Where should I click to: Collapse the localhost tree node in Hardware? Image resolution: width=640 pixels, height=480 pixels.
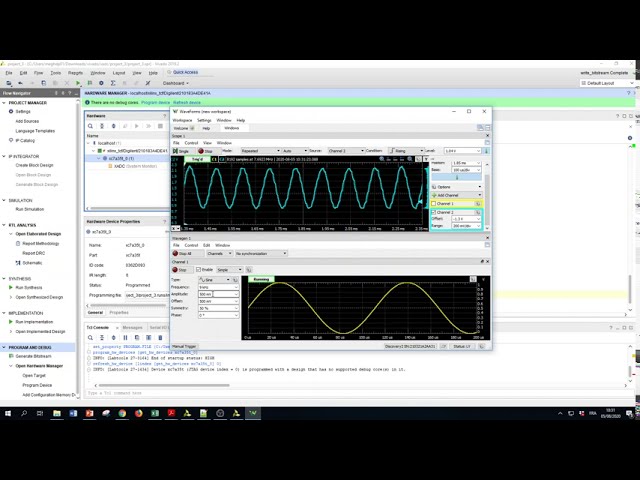click(x=89, y=143)
